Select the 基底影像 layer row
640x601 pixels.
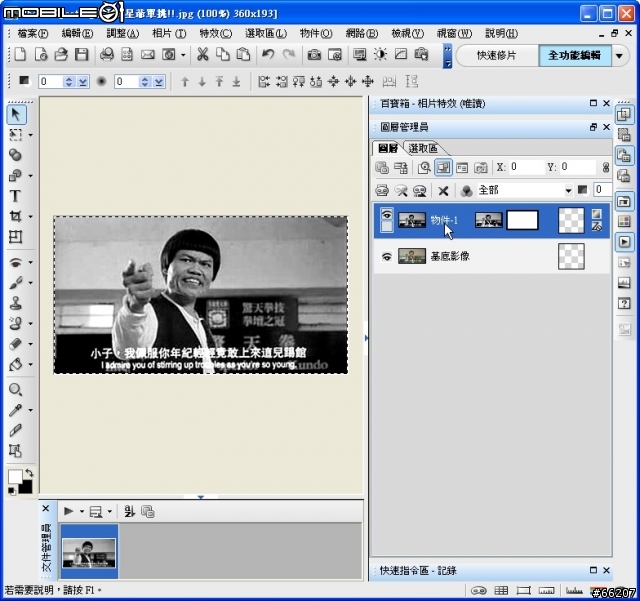coord(492,256)
